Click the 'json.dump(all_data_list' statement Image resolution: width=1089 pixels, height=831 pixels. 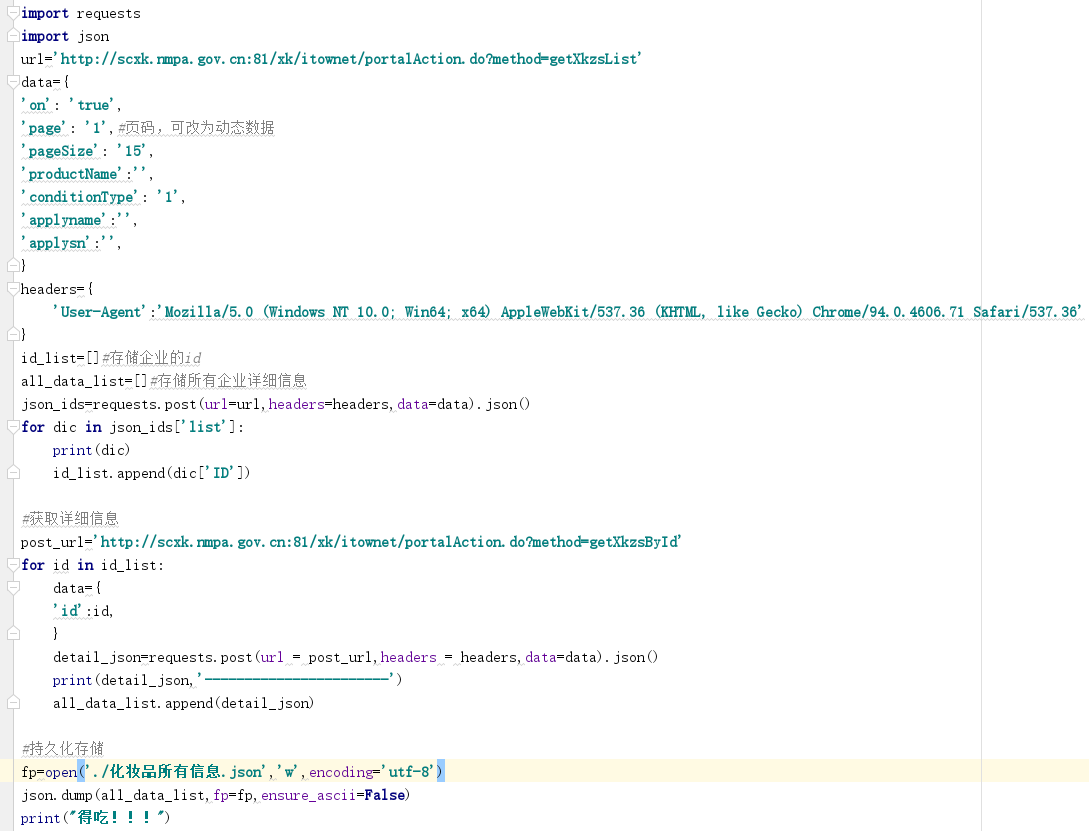click(x=215, y=795)
